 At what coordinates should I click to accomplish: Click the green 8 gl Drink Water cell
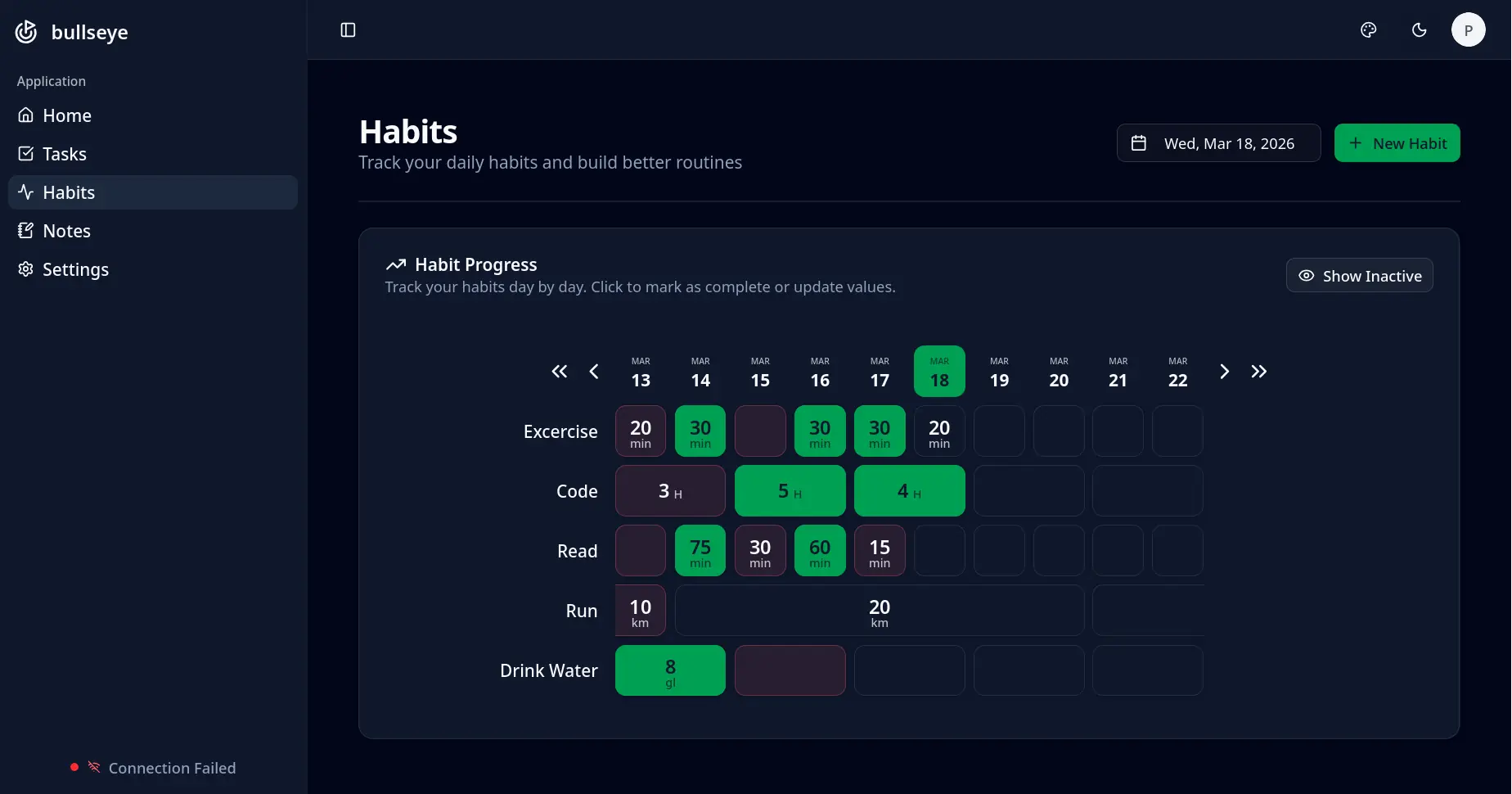[x=670, y=670]
